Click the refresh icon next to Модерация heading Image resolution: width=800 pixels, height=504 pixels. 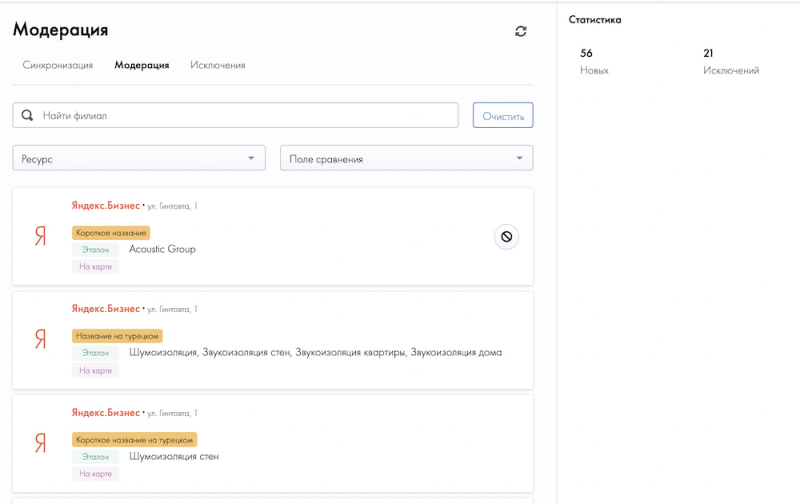(x=521, y=32)
